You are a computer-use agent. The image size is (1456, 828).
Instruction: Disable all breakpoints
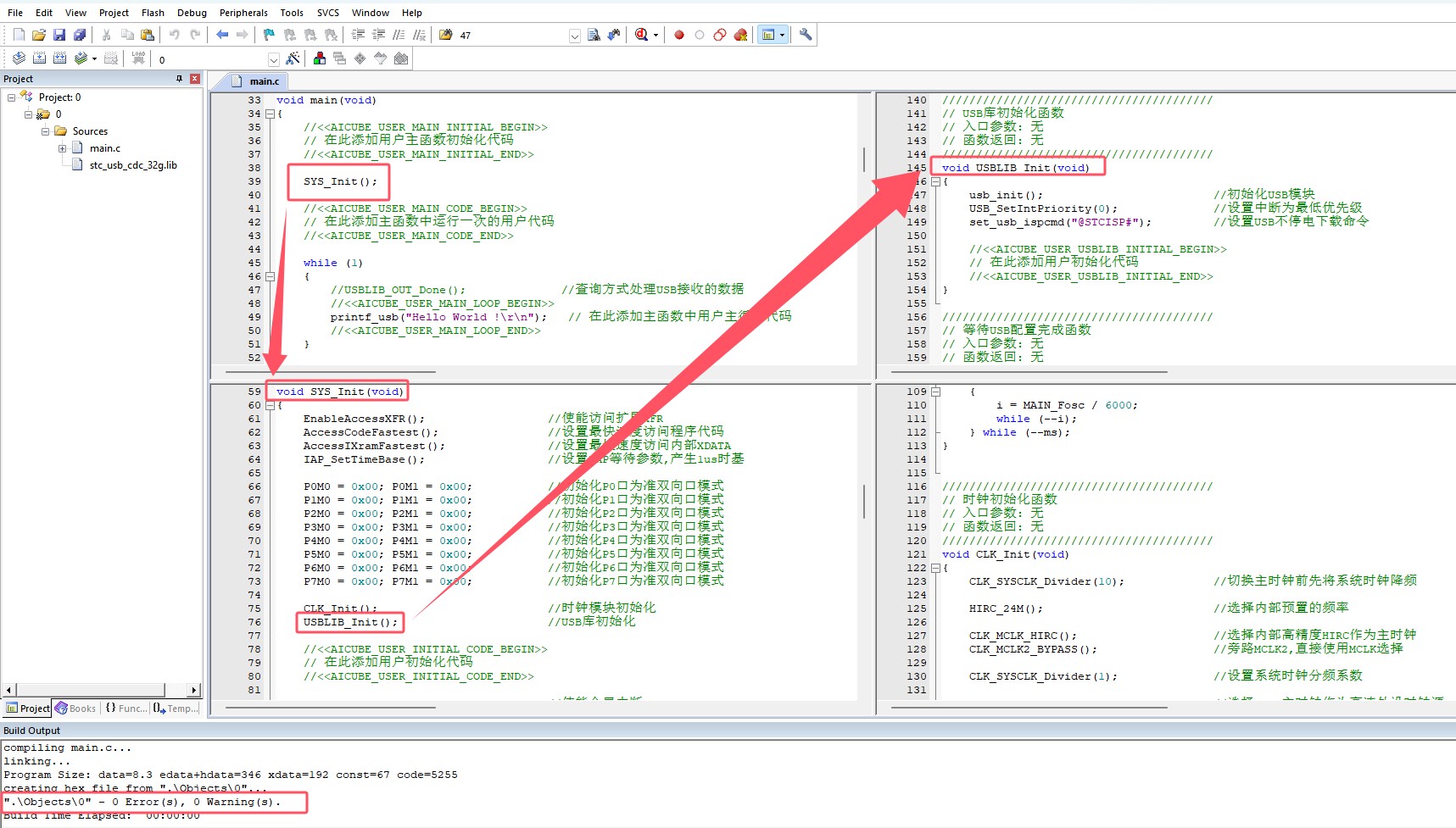click(x=720, y=35)
